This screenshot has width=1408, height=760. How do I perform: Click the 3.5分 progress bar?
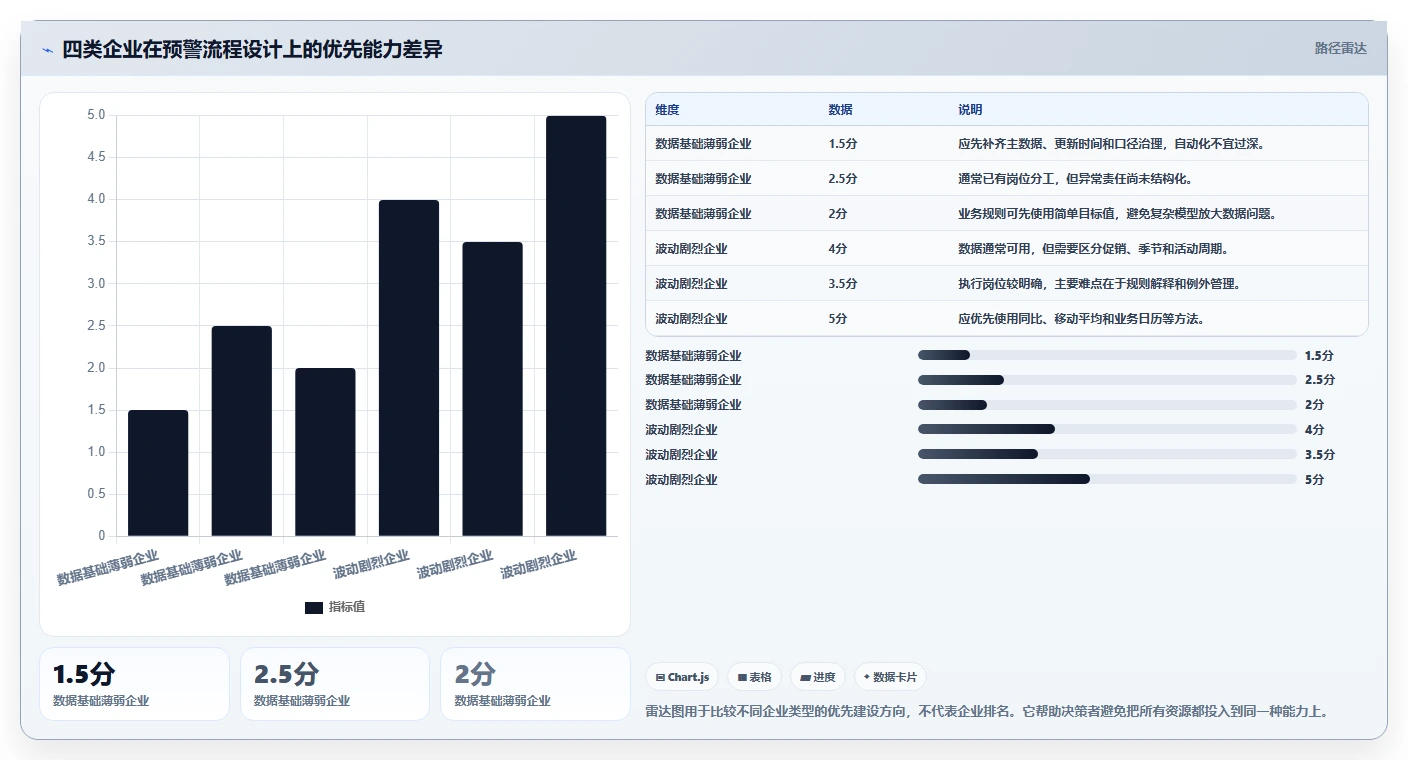(x=1107, y=455)
